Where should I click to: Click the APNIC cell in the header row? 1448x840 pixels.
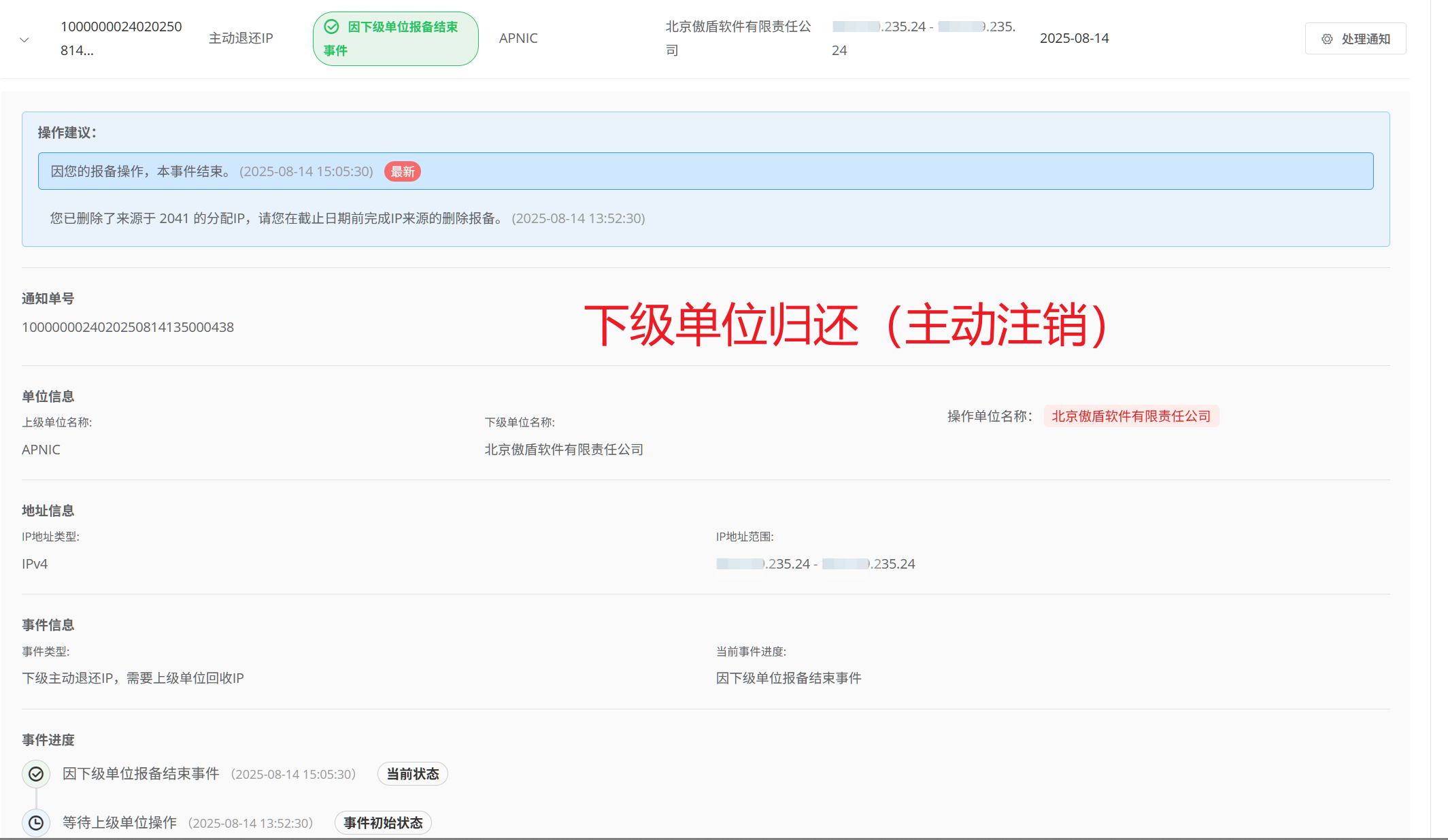pos(518,38)
